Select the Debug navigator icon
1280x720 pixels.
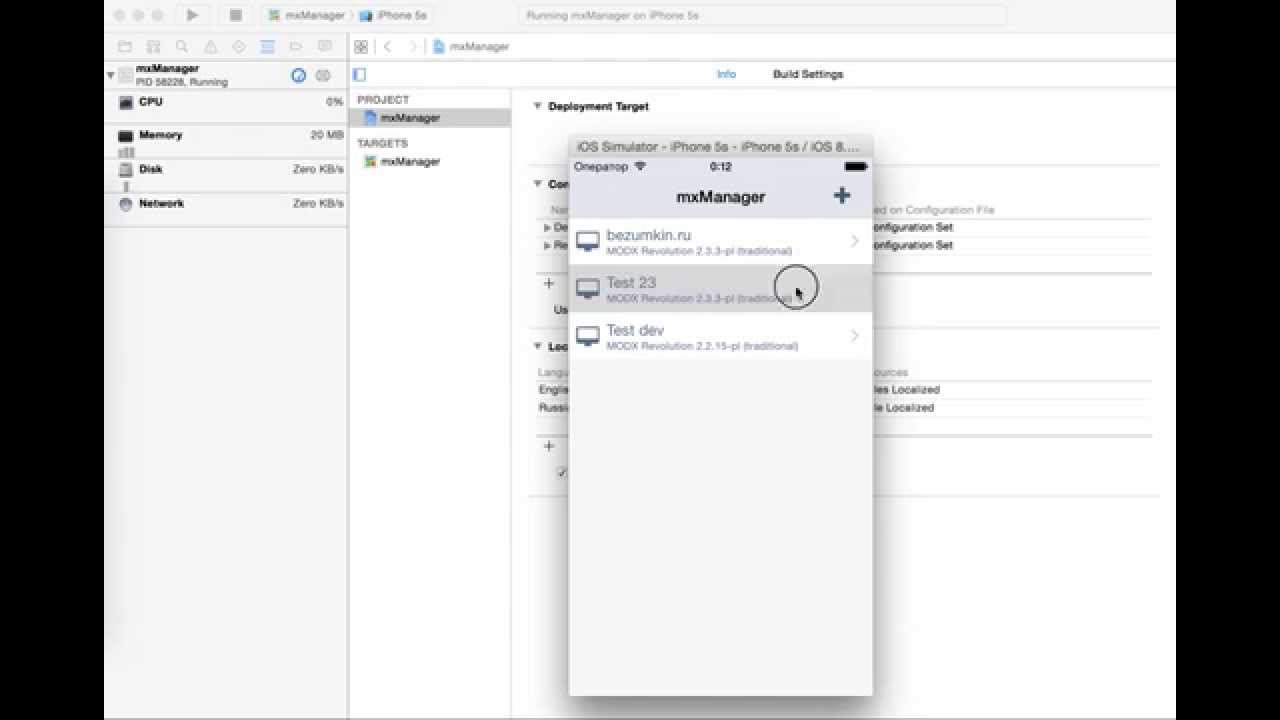pos(267,47)
